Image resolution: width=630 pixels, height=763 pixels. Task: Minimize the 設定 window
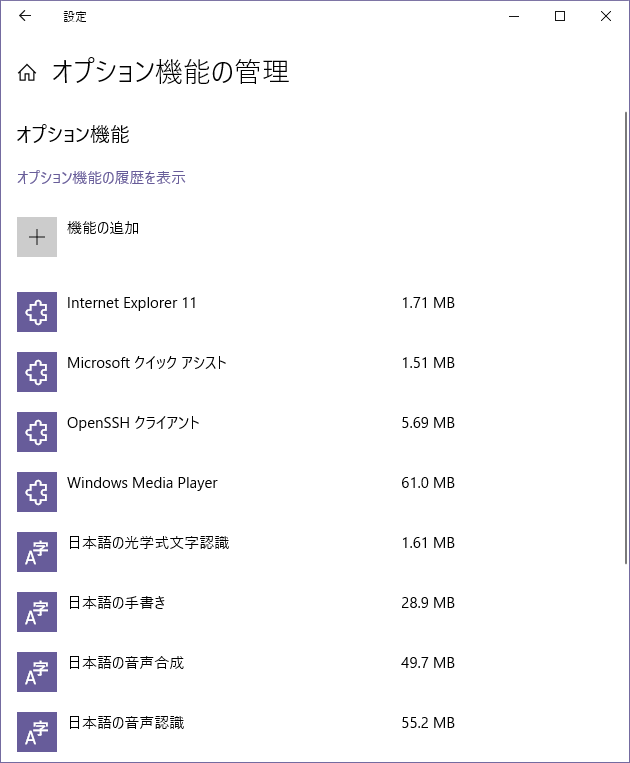click(514, 17)
